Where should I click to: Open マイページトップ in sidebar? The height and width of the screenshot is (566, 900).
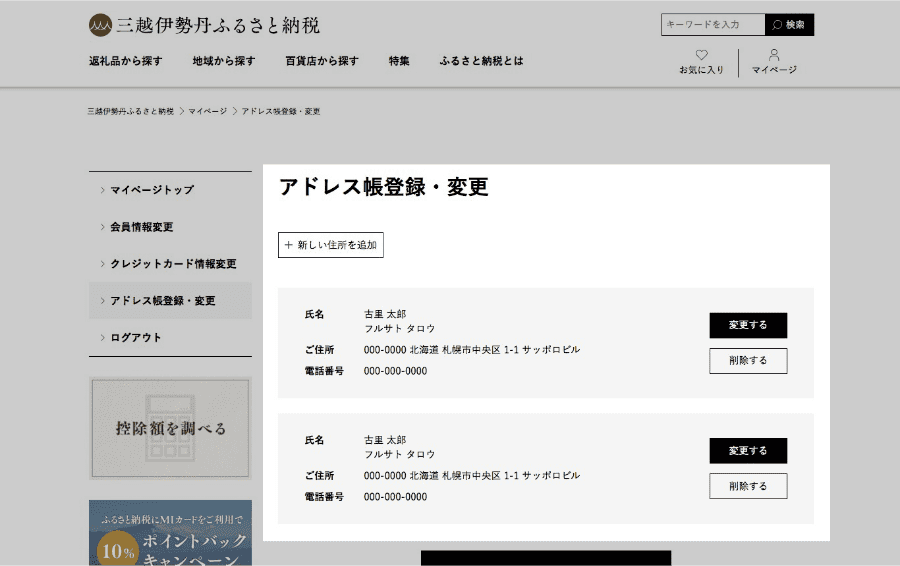152,190
